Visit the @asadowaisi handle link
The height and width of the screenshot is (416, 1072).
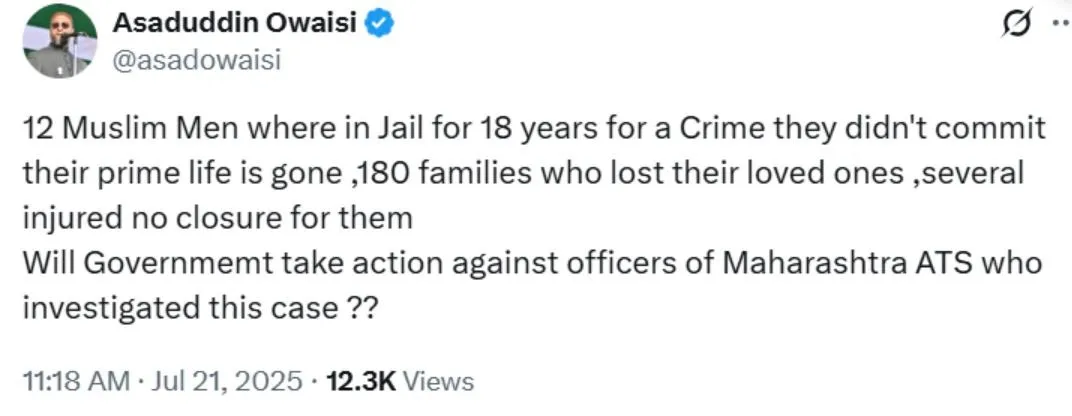[197, 59]
